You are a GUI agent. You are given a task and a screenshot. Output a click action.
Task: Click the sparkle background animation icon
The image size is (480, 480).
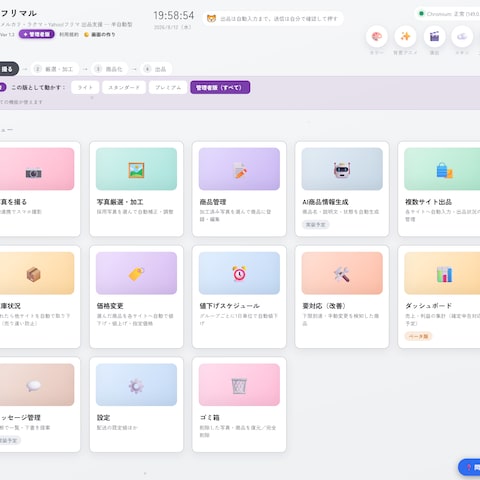click(405, 36)
